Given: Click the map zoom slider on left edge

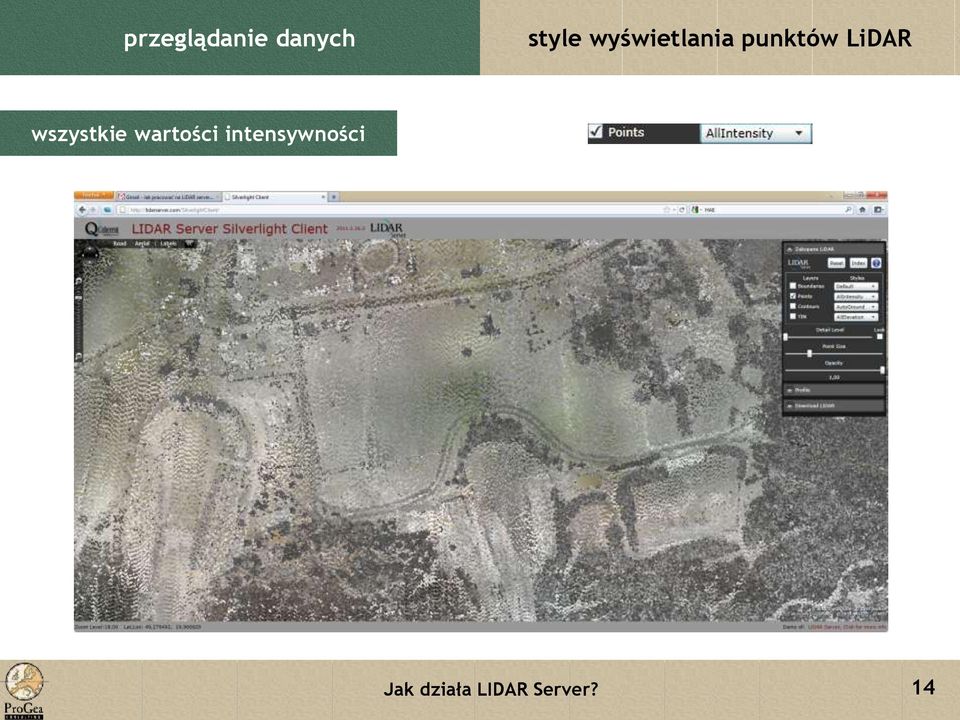Looking at the screenshot, I should (x=78, y=318).
